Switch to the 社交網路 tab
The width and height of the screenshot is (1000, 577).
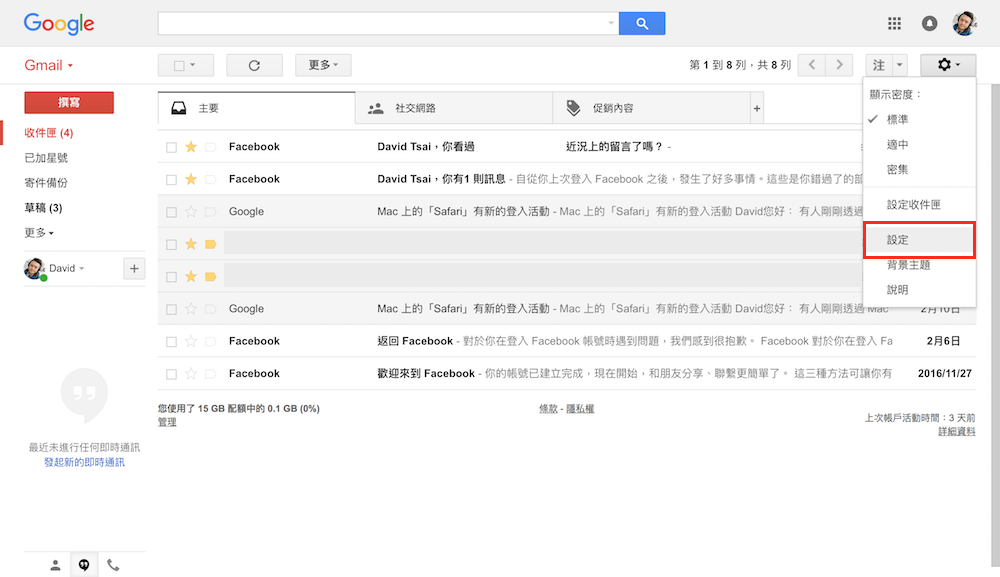(415, 108)
